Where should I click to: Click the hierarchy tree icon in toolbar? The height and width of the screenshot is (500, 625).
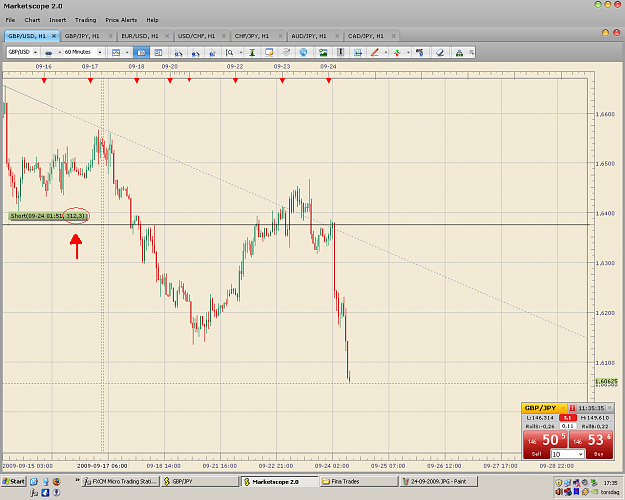[459, 52]
